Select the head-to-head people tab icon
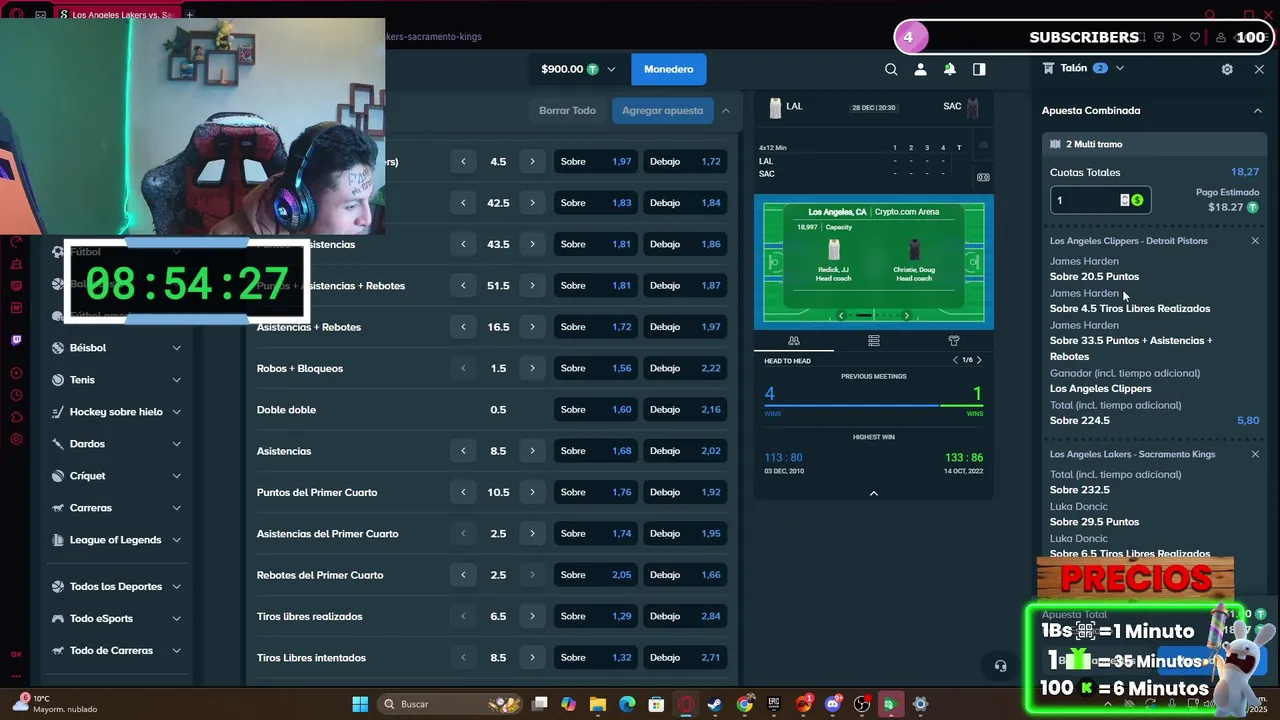 tap(793, 341)
